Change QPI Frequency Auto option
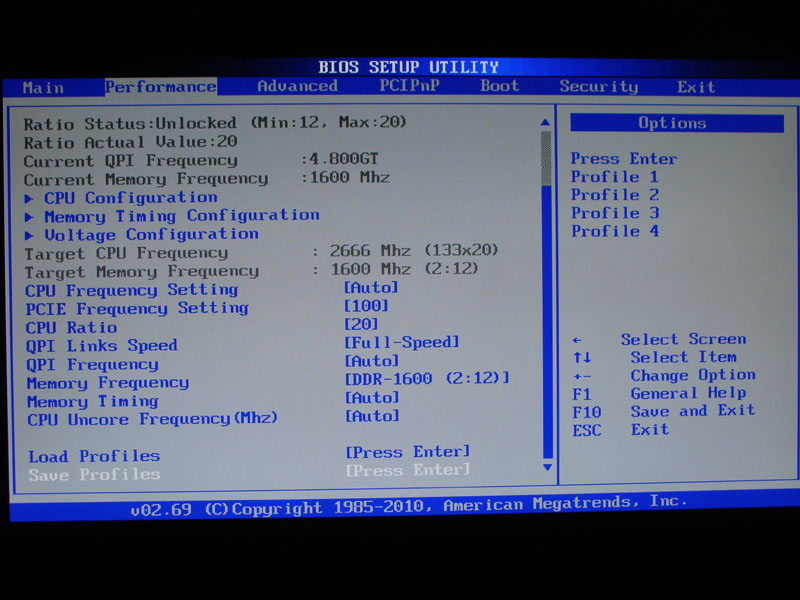The height and width of the screenshot is (600, 800). coord(371,361)
